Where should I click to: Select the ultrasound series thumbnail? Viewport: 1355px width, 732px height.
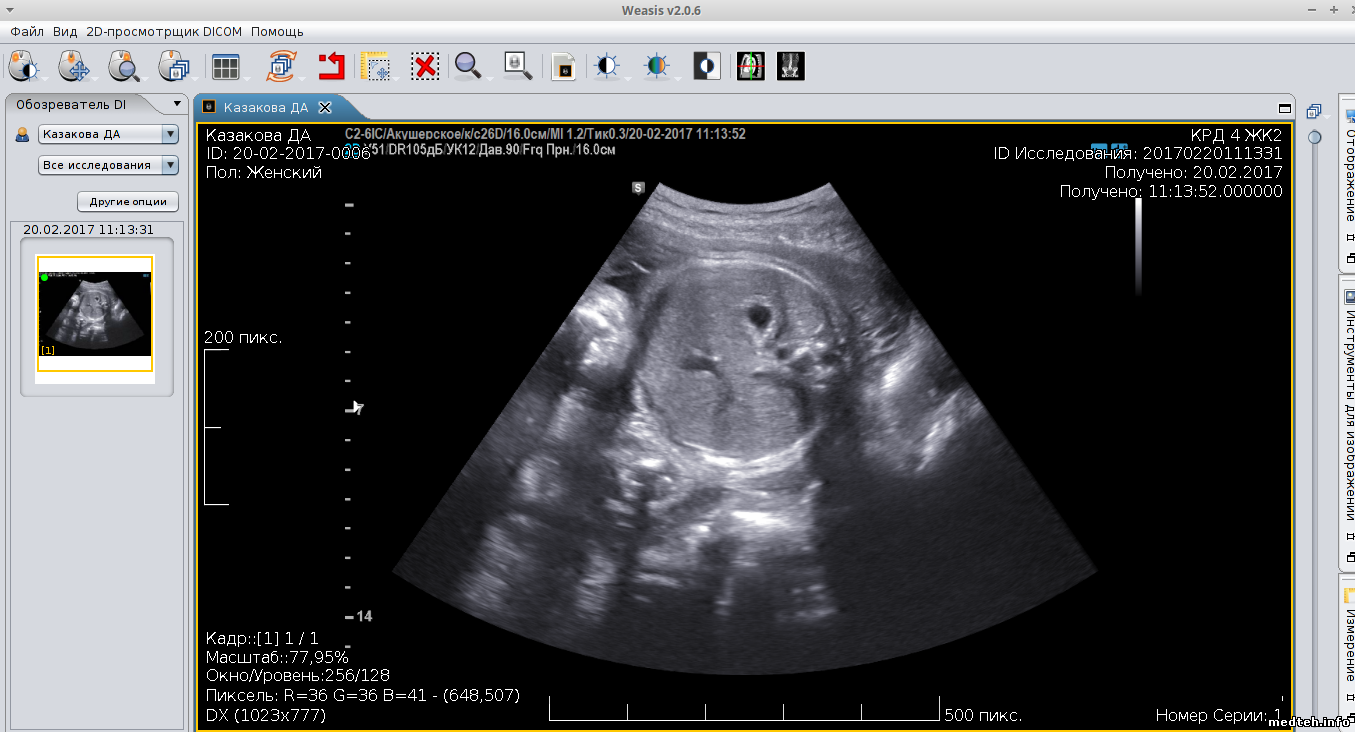(95, 314)
